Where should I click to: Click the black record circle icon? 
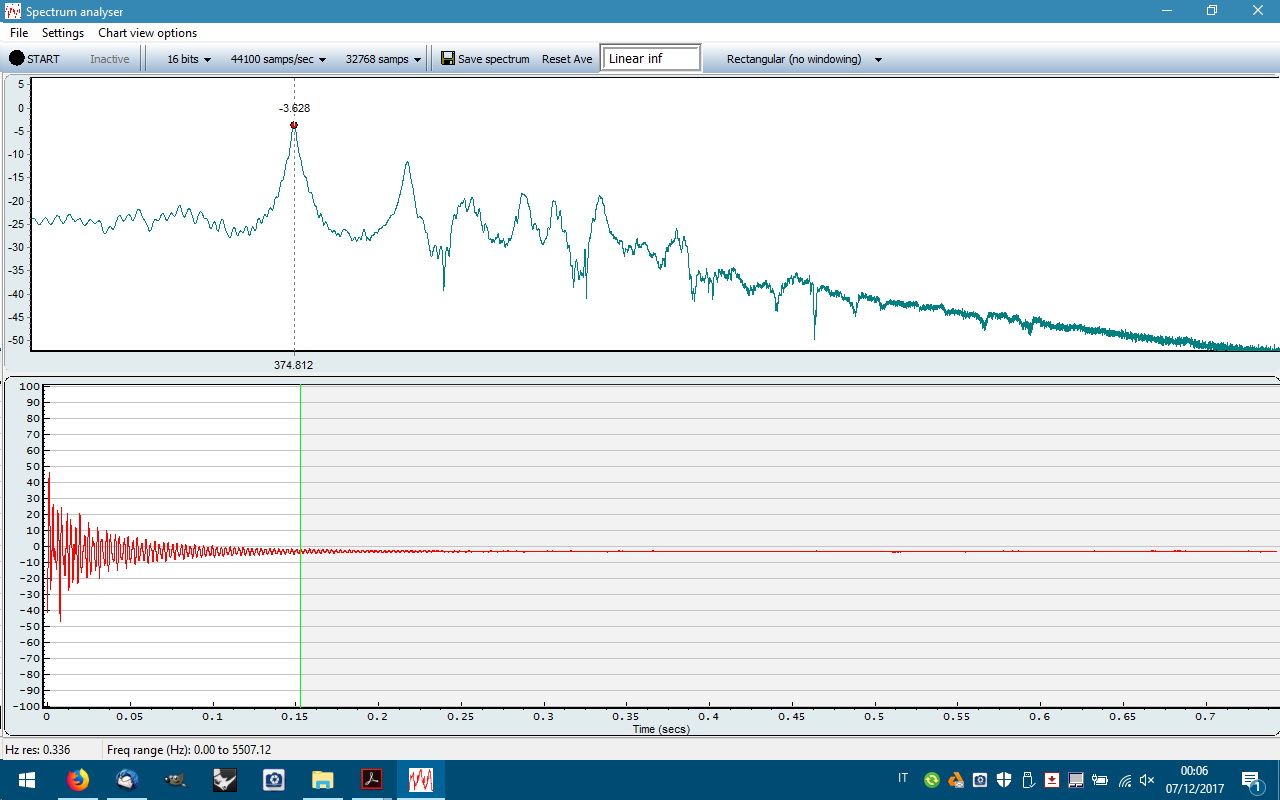(17, 59)
